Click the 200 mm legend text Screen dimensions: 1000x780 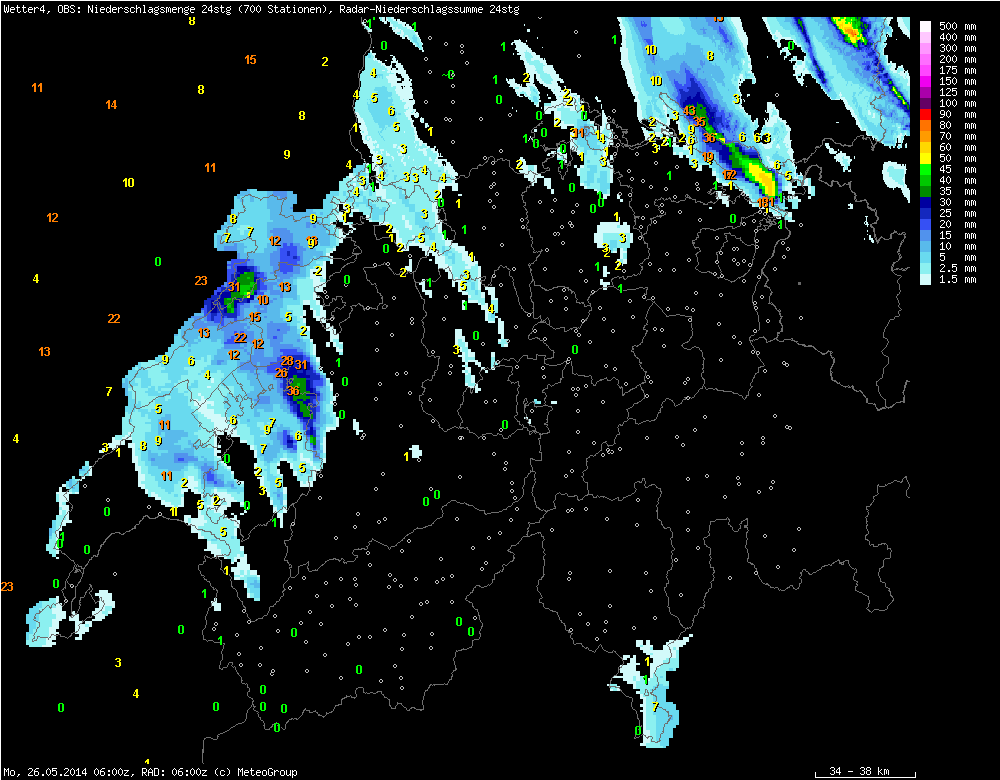pyautogui.click(x=957, y=59)
